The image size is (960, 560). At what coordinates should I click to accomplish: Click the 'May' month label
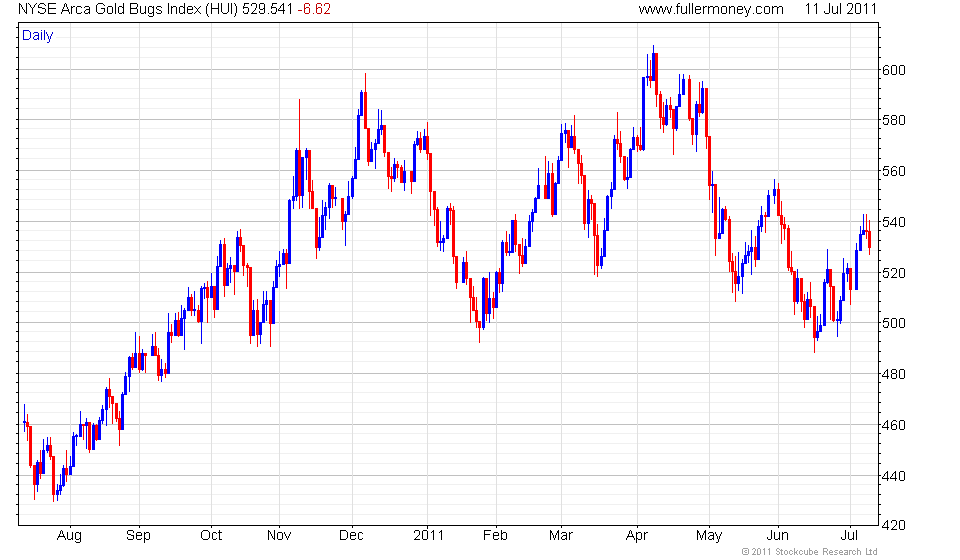[x=709, y=536]
